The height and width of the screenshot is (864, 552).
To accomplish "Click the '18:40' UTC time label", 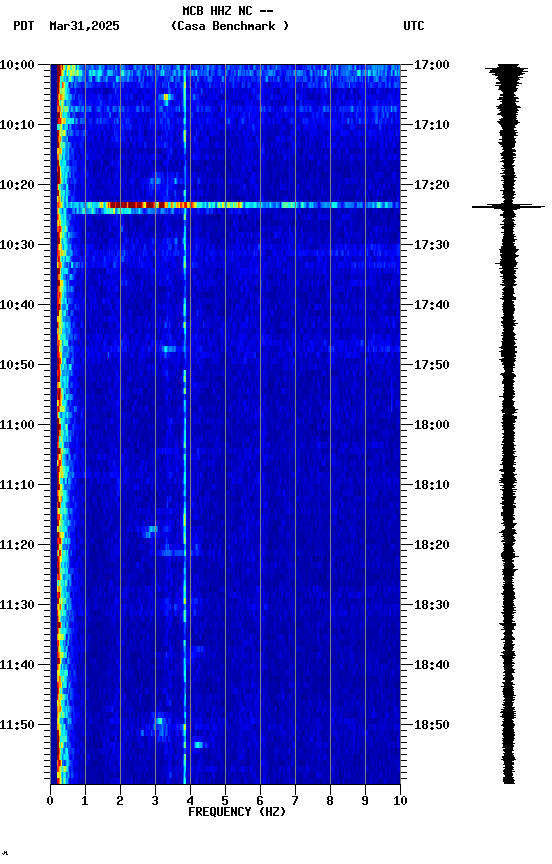I will pos(432,665).
